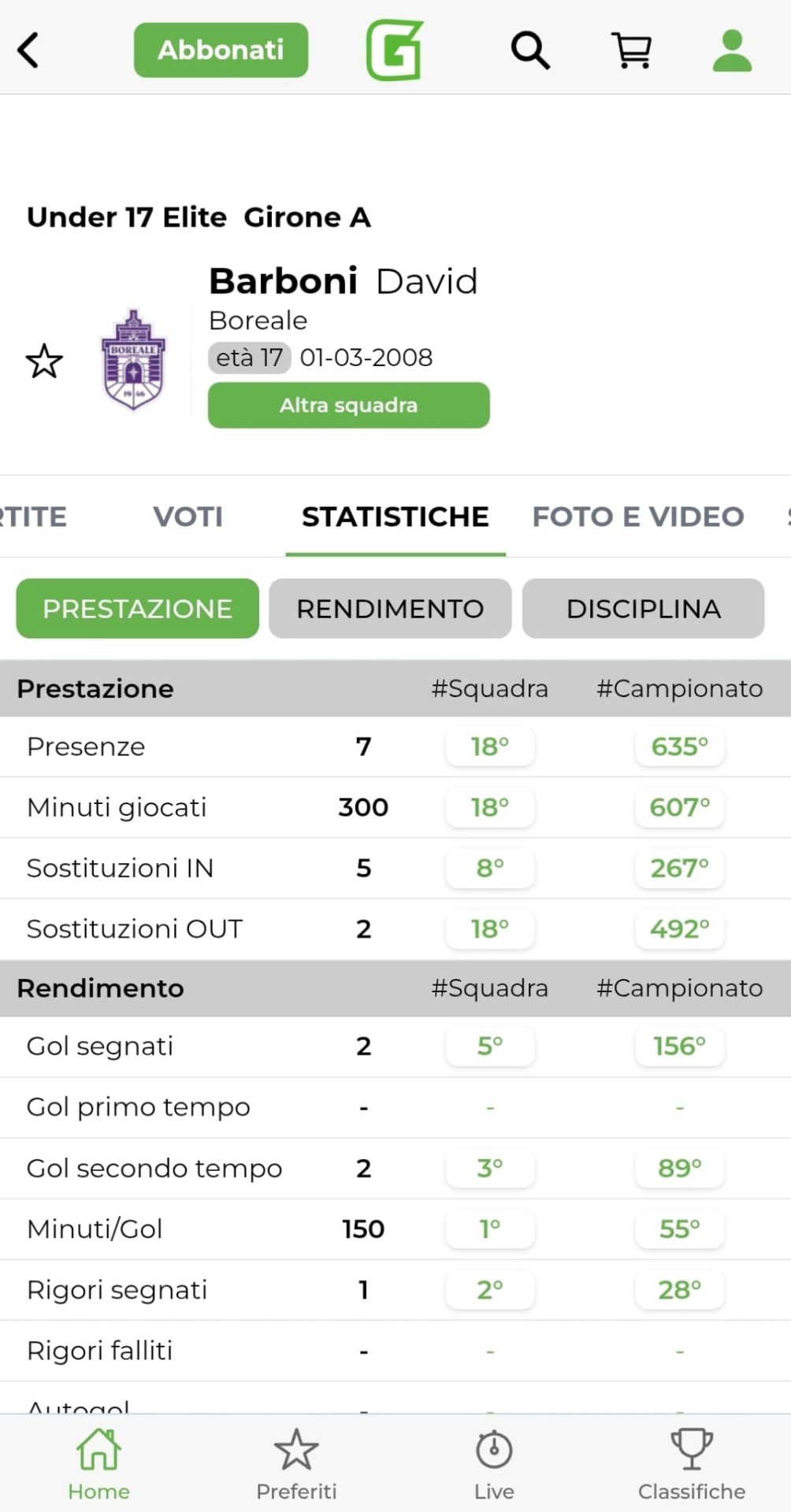
Task: Switch to the VOTI tab
Action: (188, 517)
